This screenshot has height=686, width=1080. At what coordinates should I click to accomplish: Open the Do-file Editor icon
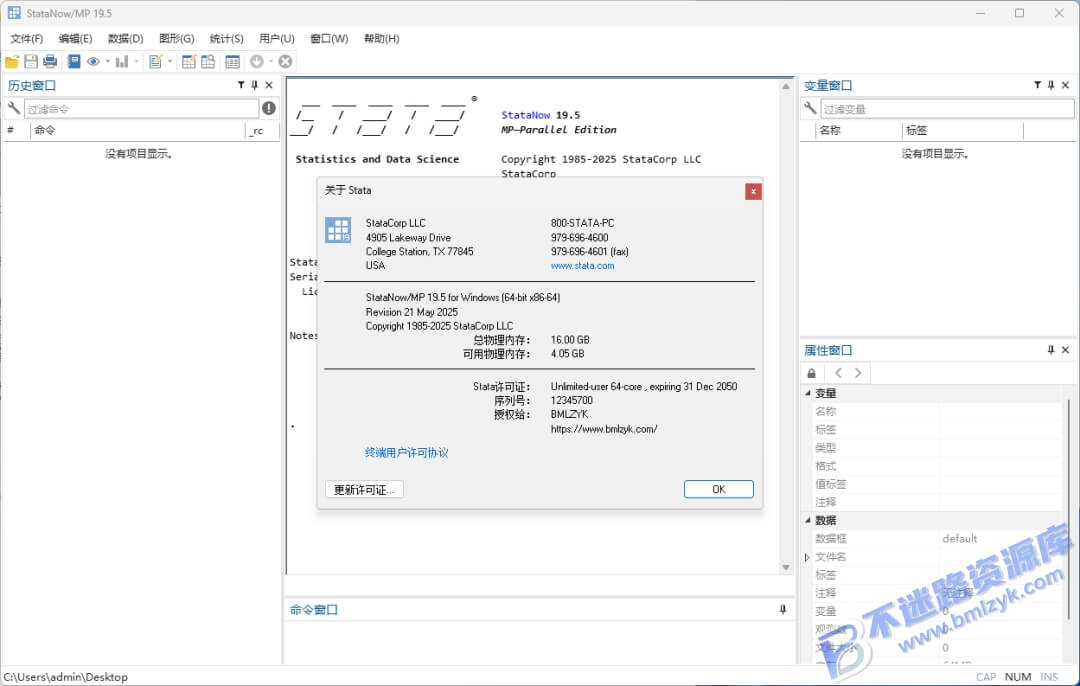(x=156, y=61)
